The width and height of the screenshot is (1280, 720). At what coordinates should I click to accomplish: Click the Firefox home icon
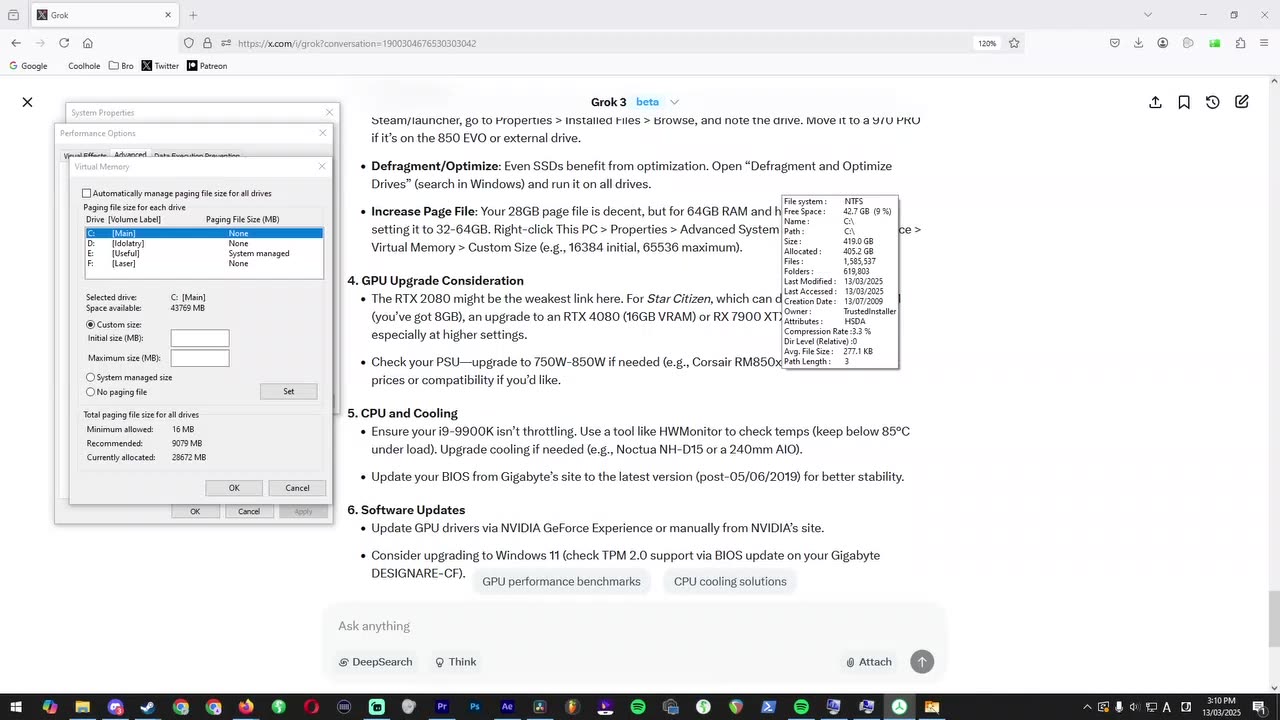point(88,43)
